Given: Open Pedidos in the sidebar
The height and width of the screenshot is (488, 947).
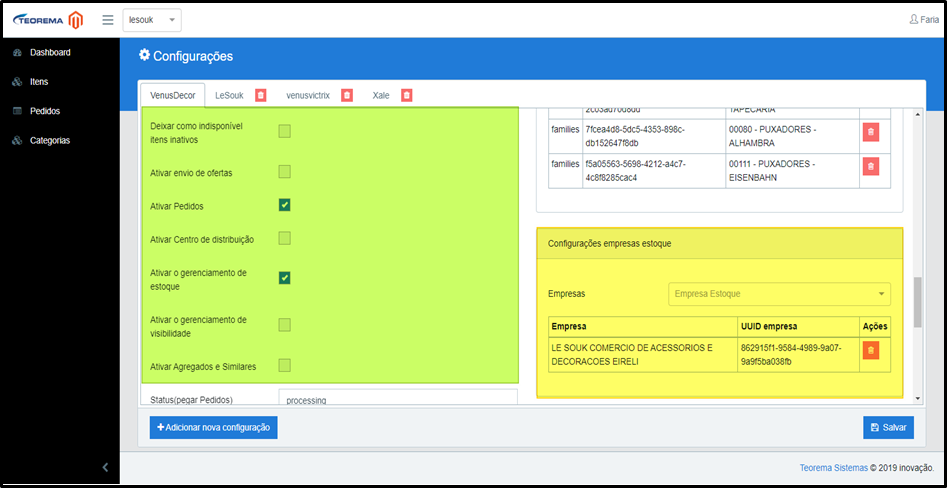Looking at the screenshot, I should pos(45,111).
